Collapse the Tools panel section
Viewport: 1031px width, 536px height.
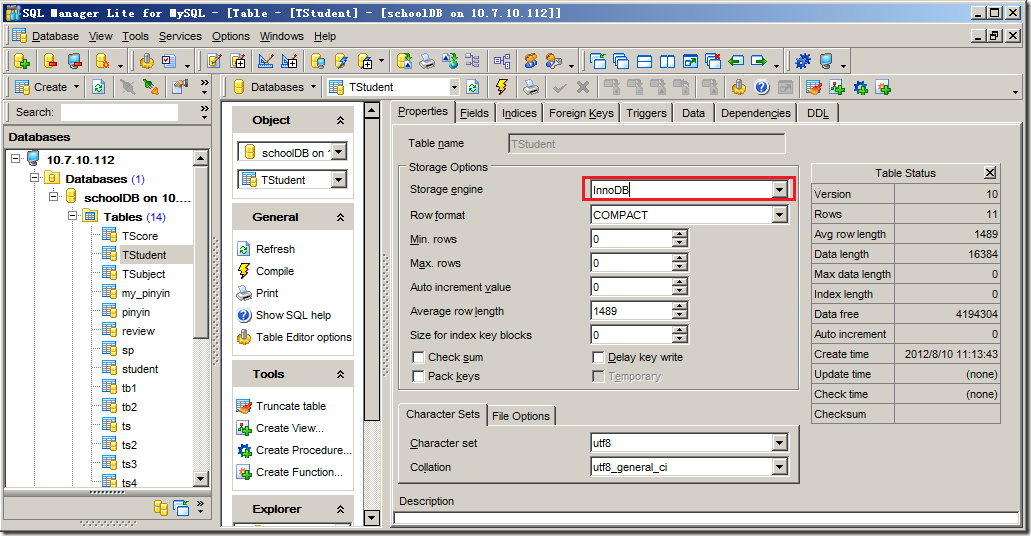click(341, 374)
